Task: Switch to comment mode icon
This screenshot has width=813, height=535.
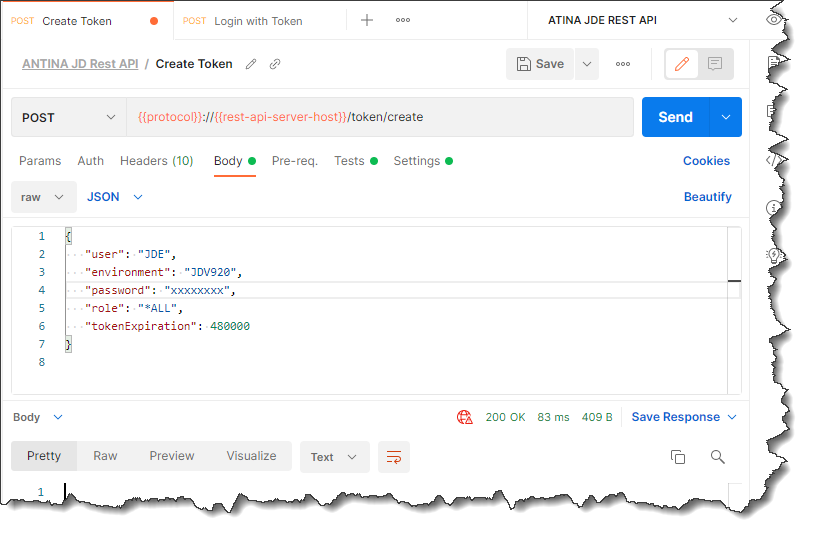Action: (x=715, y=64)
